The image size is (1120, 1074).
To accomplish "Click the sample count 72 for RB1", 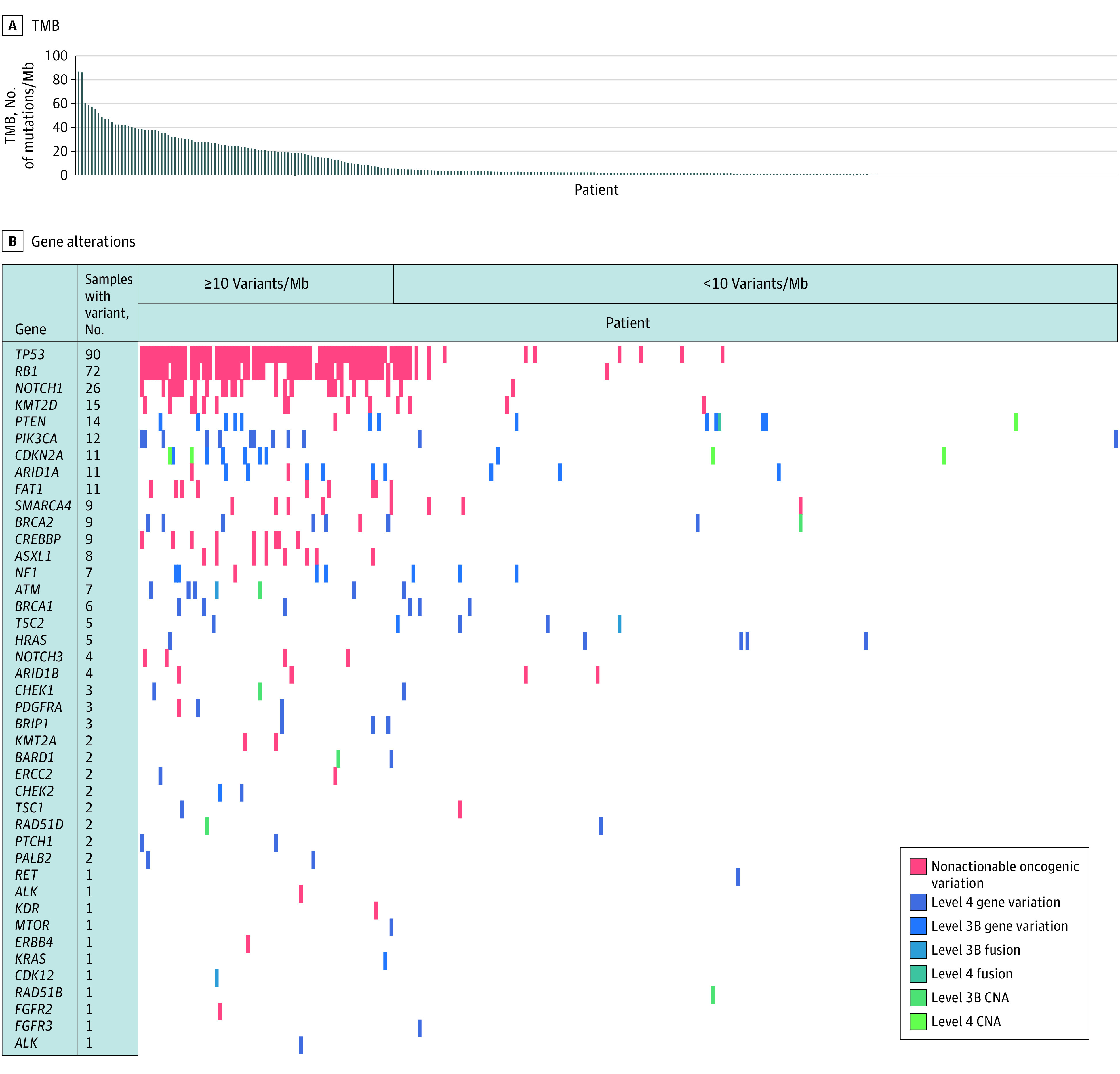I will point(93,371).
